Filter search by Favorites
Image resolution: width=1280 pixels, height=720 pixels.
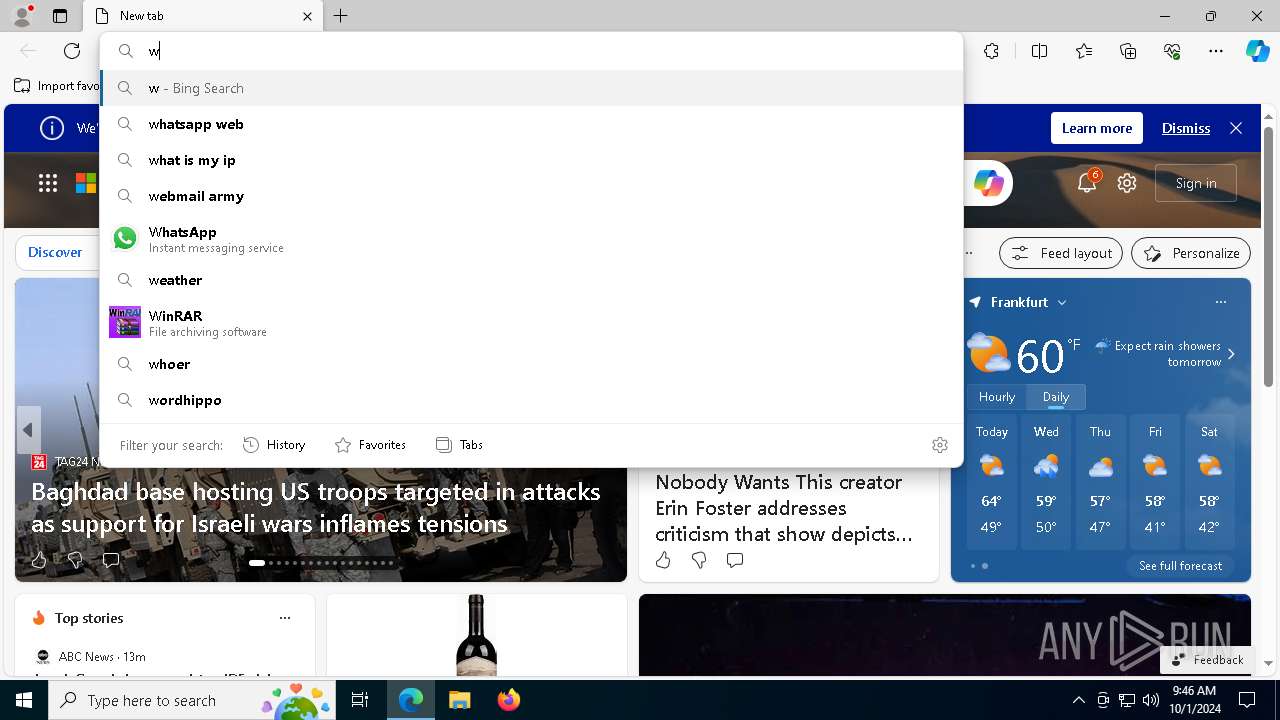[370, 445]
